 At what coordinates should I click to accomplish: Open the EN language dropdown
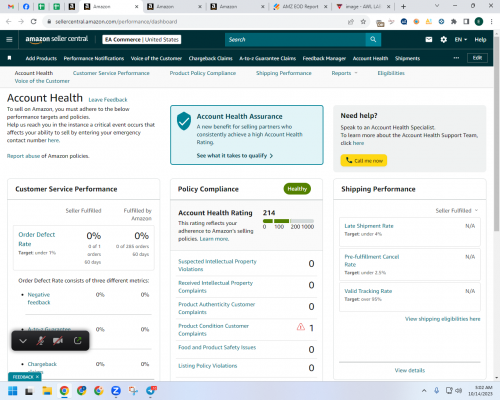point(461,39)
